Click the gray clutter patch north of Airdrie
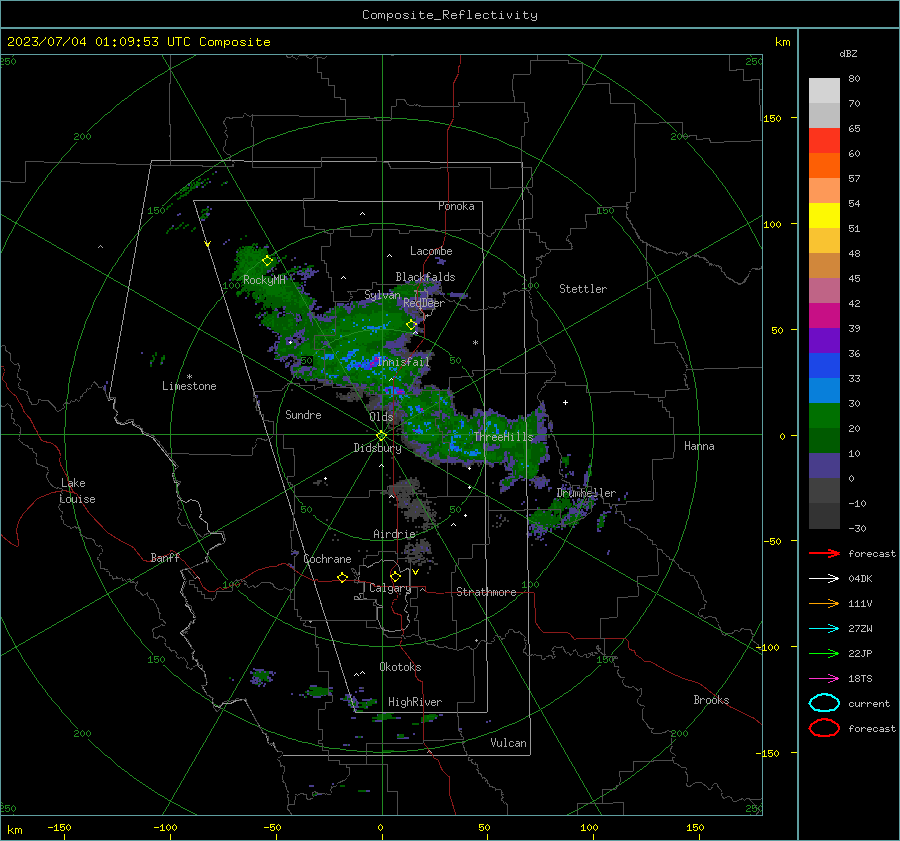Image resolution: width=900 pixels, height=841 pixels. coord(413,501)
